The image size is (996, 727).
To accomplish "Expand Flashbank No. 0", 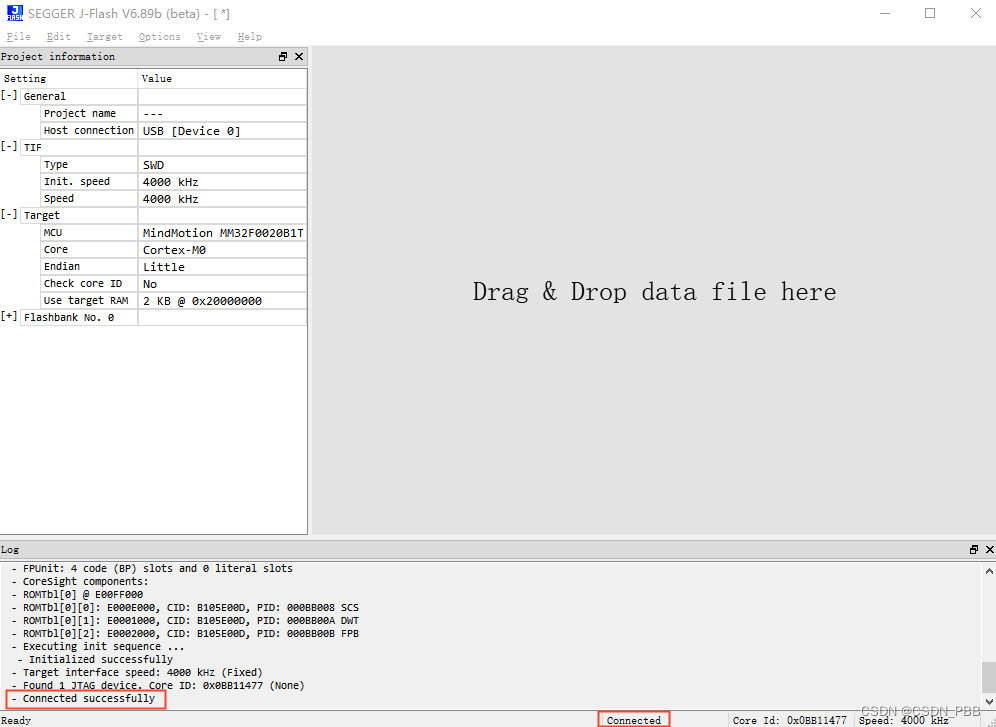I will [x=10, y=317].
